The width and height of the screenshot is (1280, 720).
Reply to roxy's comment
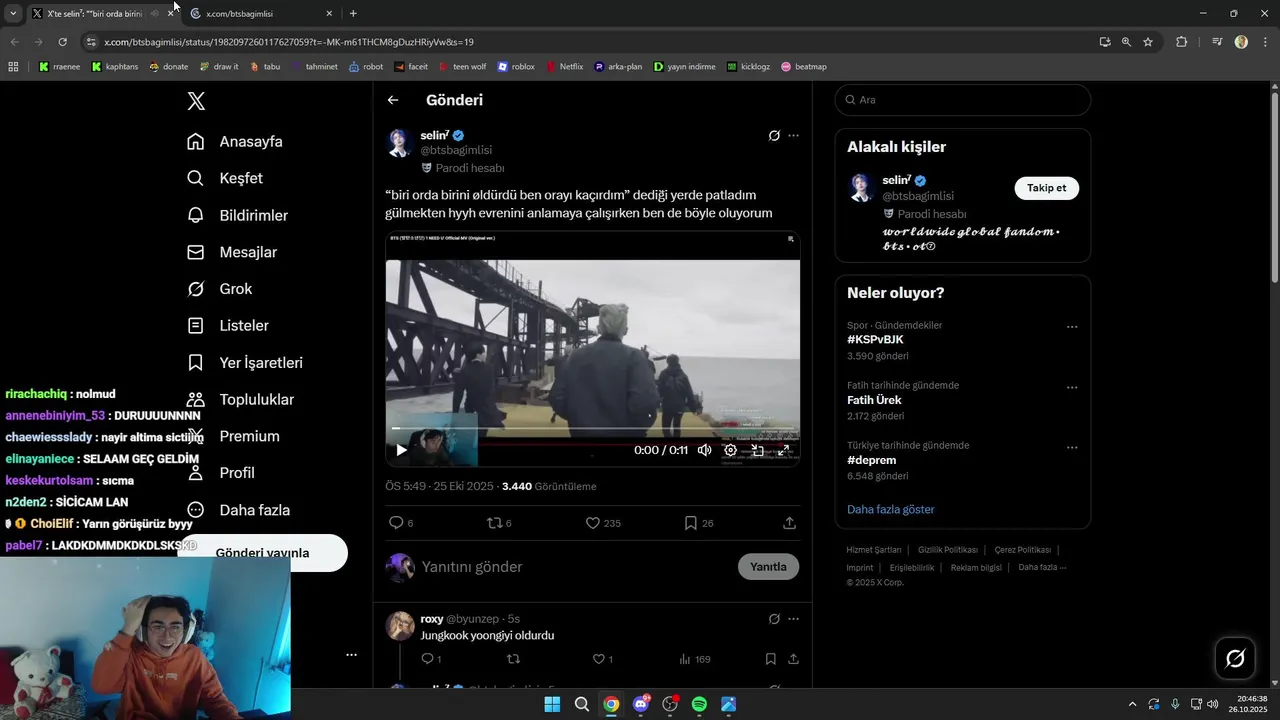pos(431,659)
